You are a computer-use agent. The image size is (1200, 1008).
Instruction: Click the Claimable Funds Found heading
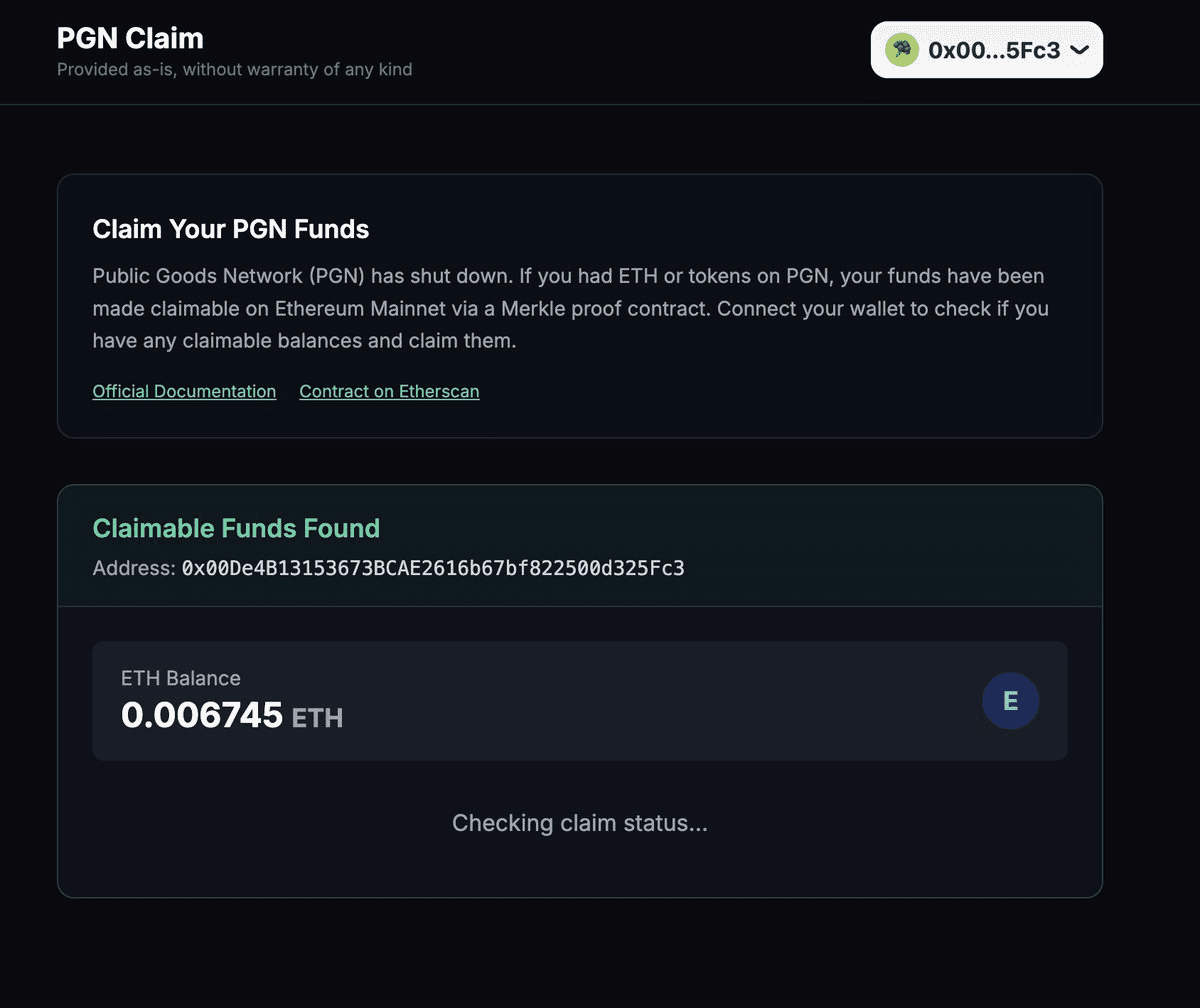point(236,528)
